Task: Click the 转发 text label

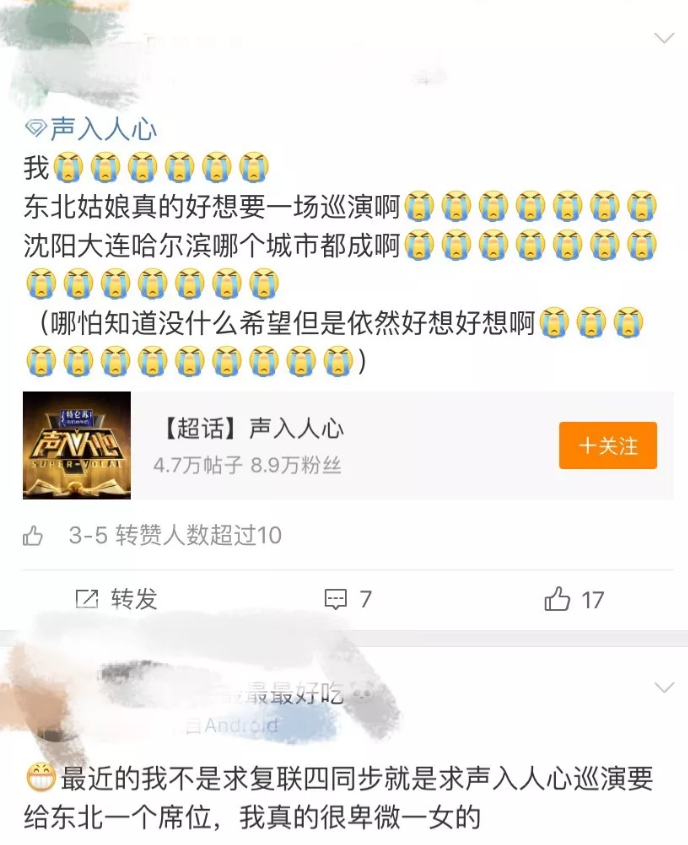Action: (x=134, y=599)
